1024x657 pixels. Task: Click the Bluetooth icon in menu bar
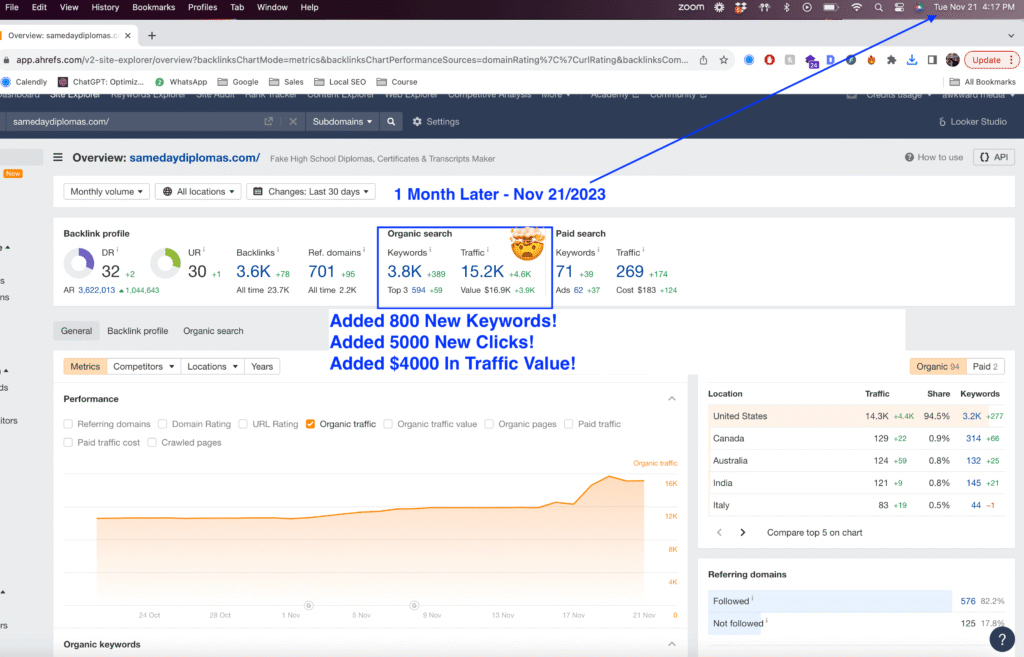click(786, 7)
